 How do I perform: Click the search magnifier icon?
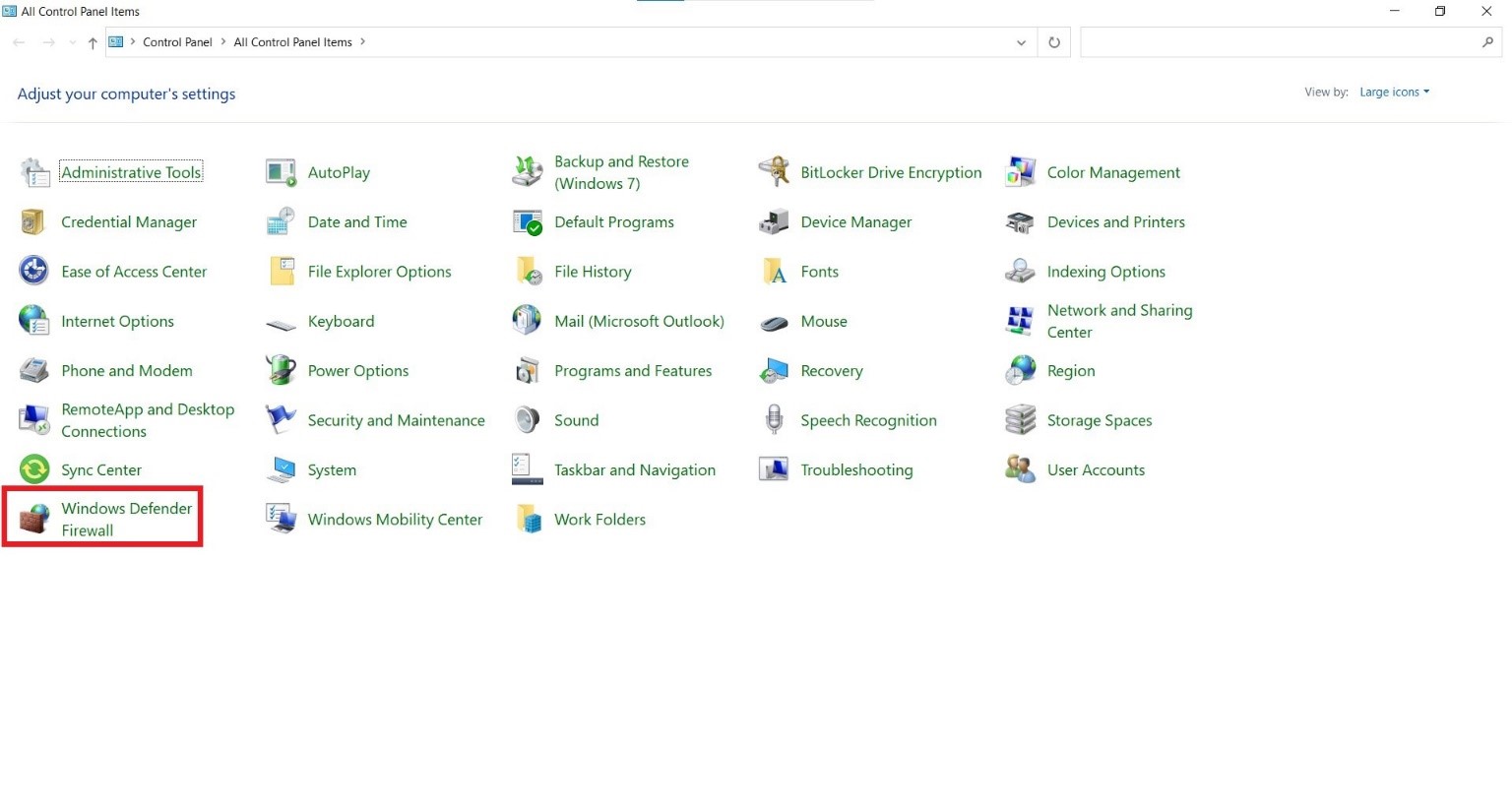pyautogui.click(x=1487, y=42)
